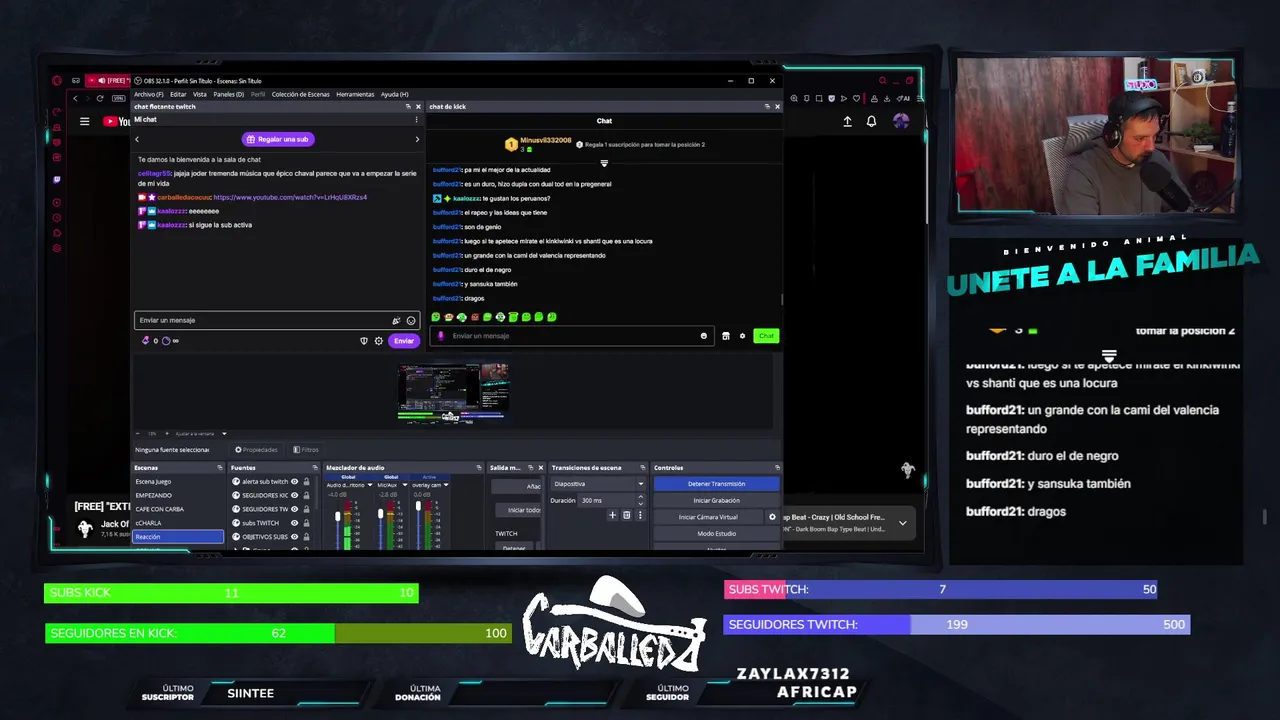Viewport: 1280px width, 720px height.
Task: Open the Kick chat settings gear
Action: [x=742, y=336]
